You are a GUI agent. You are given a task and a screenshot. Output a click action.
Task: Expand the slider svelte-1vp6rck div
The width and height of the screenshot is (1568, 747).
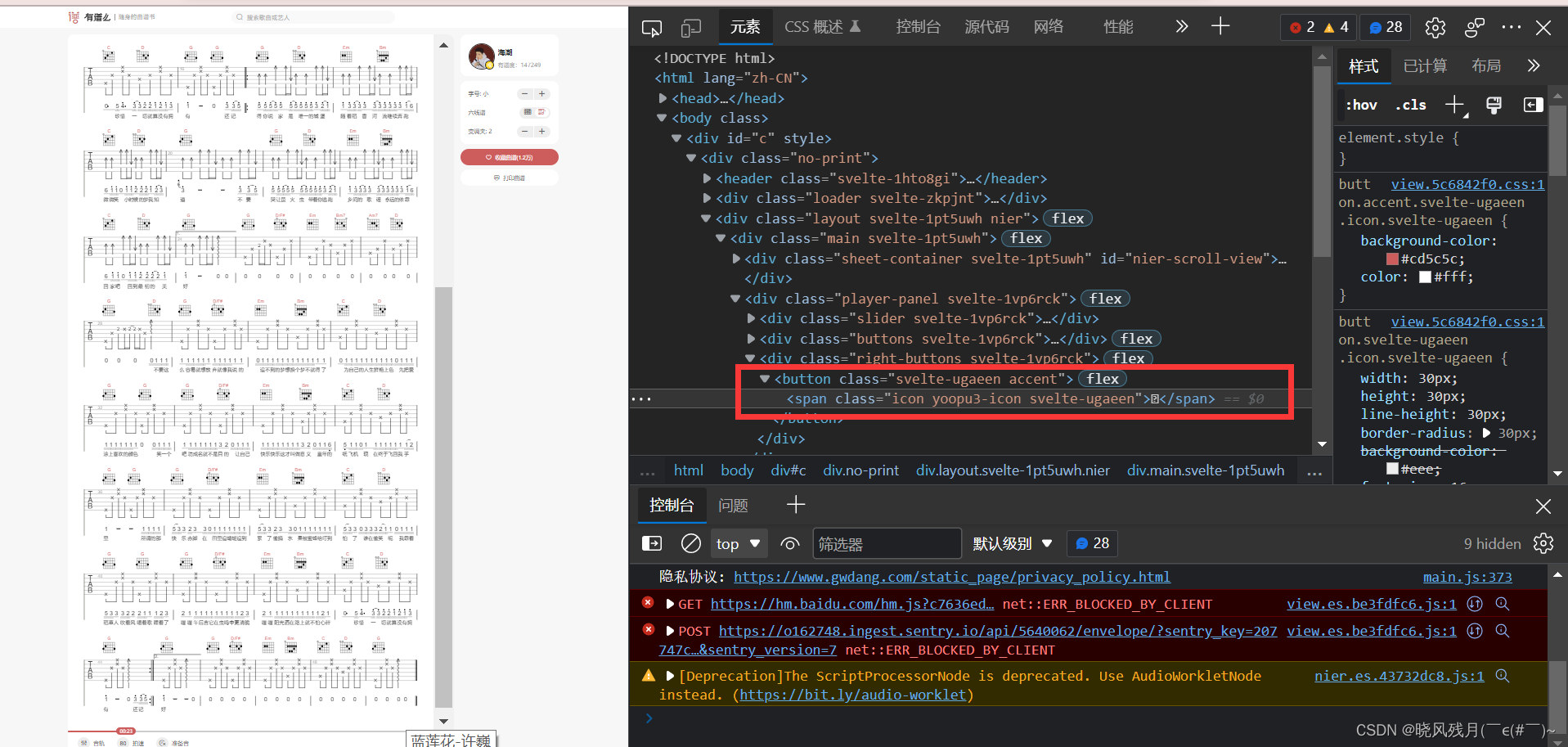(751, 318)
